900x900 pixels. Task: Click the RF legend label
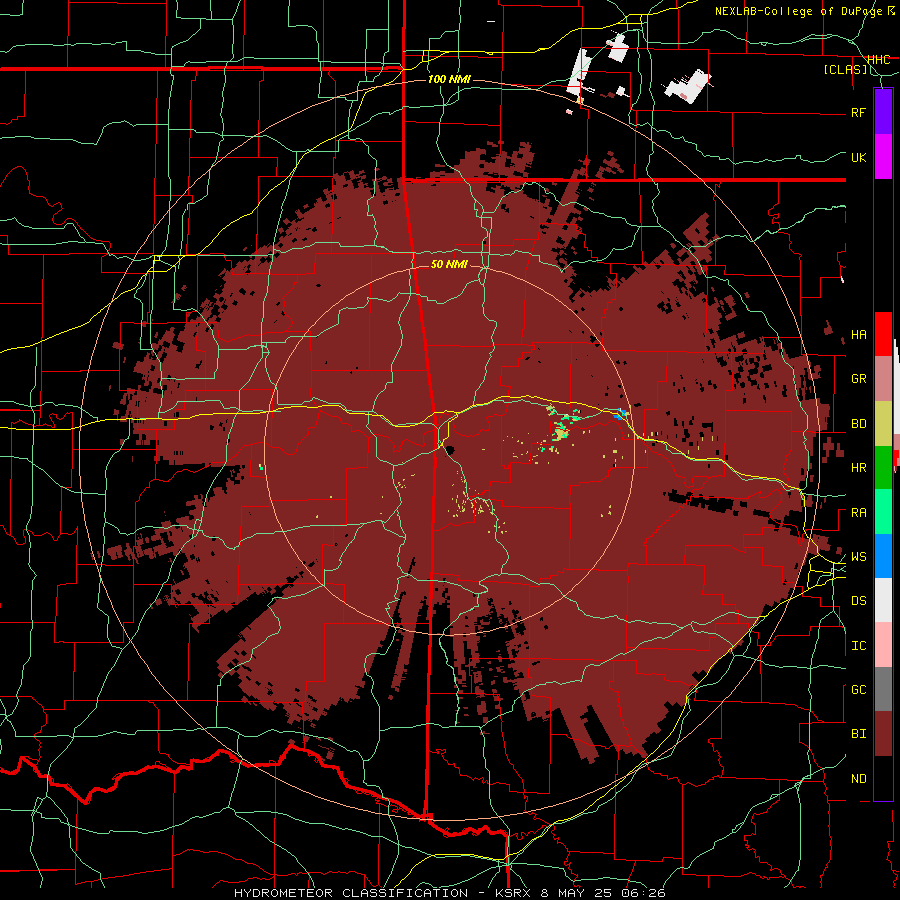coord(858,112)
